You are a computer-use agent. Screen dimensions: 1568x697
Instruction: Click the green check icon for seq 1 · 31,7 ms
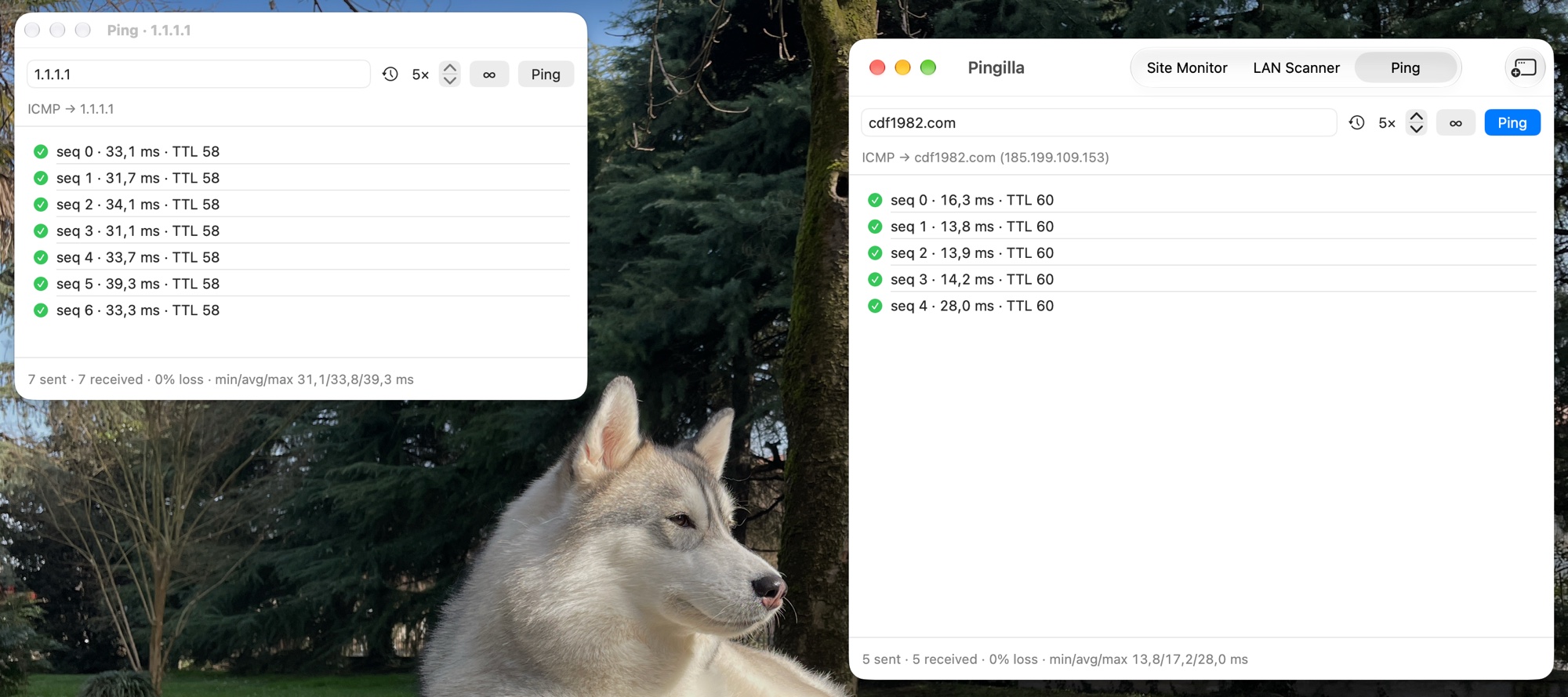41,178
